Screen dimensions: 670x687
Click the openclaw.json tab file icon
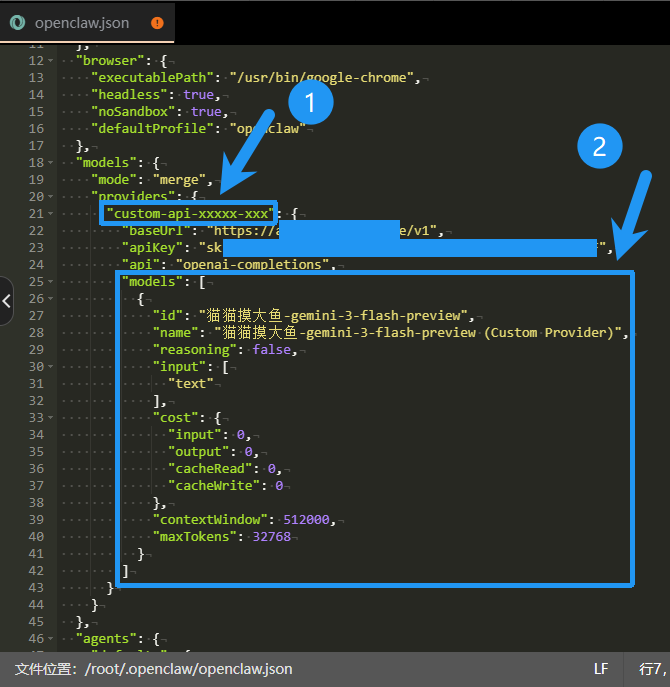(x=18, y=22)
